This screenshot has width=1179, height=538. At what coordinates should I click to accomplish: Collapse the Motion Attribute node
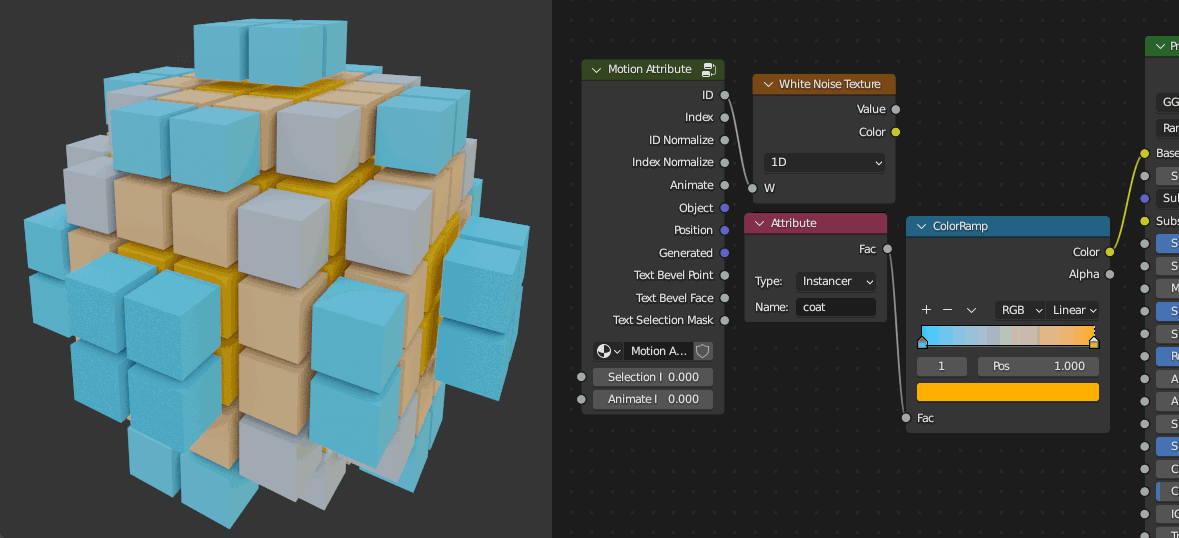point(596,70)
